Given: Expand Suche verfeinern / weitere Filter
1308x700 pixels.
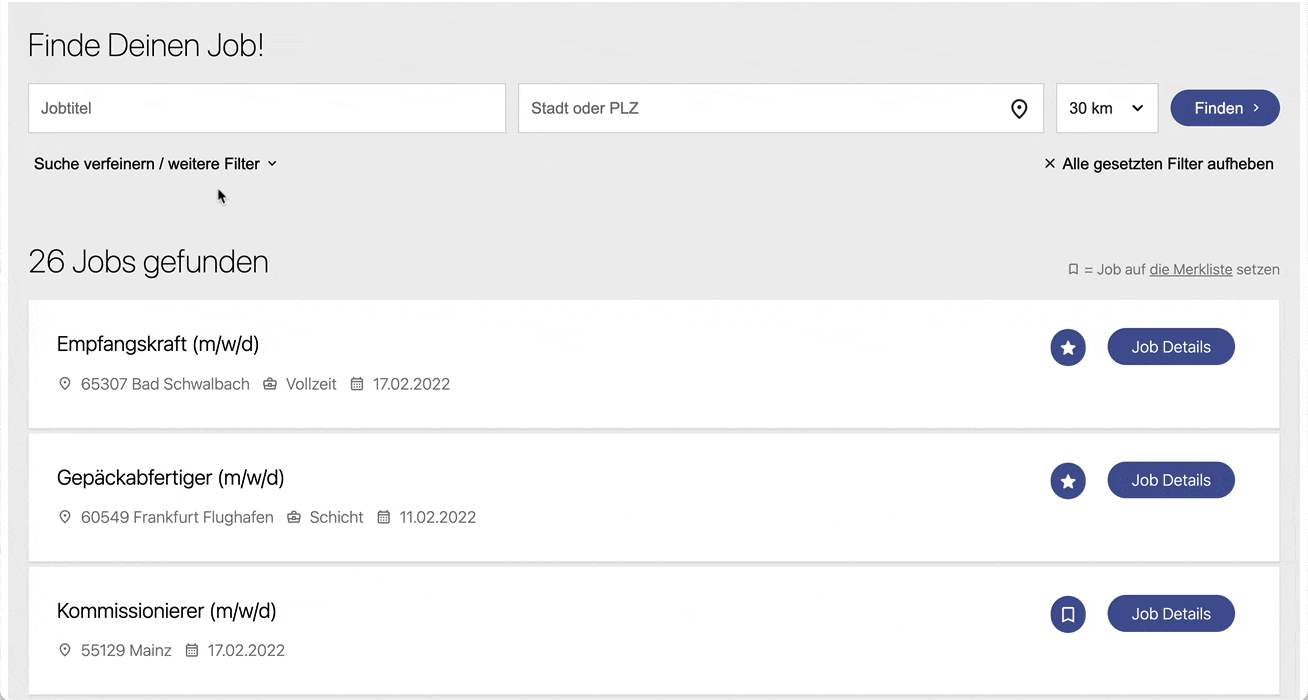Looking at the screenshot, I should 155,163.
